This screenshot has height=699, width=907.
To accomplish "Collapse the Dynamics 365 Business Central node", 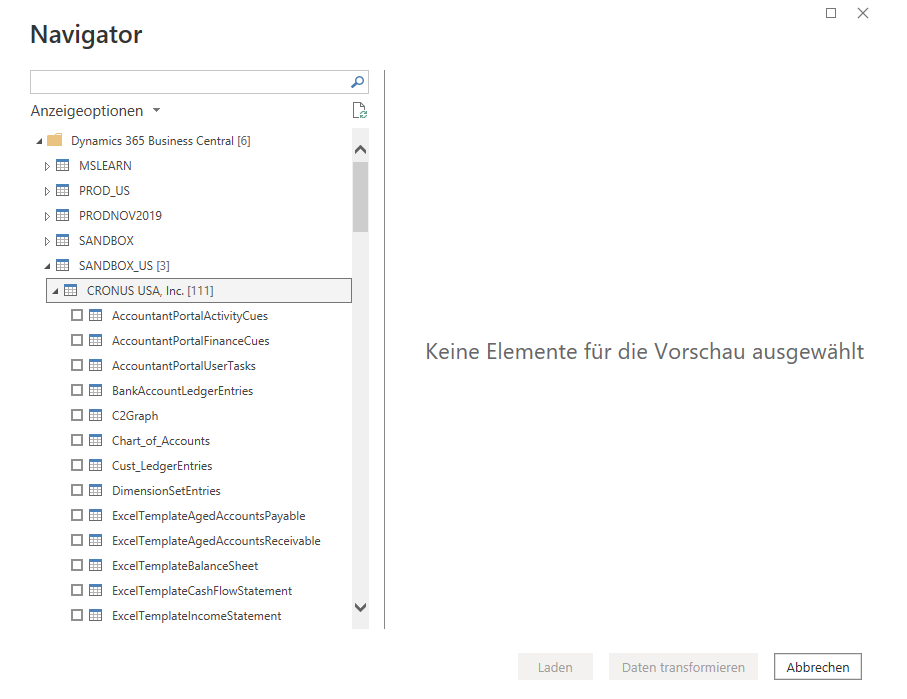I will pos(39,141).
